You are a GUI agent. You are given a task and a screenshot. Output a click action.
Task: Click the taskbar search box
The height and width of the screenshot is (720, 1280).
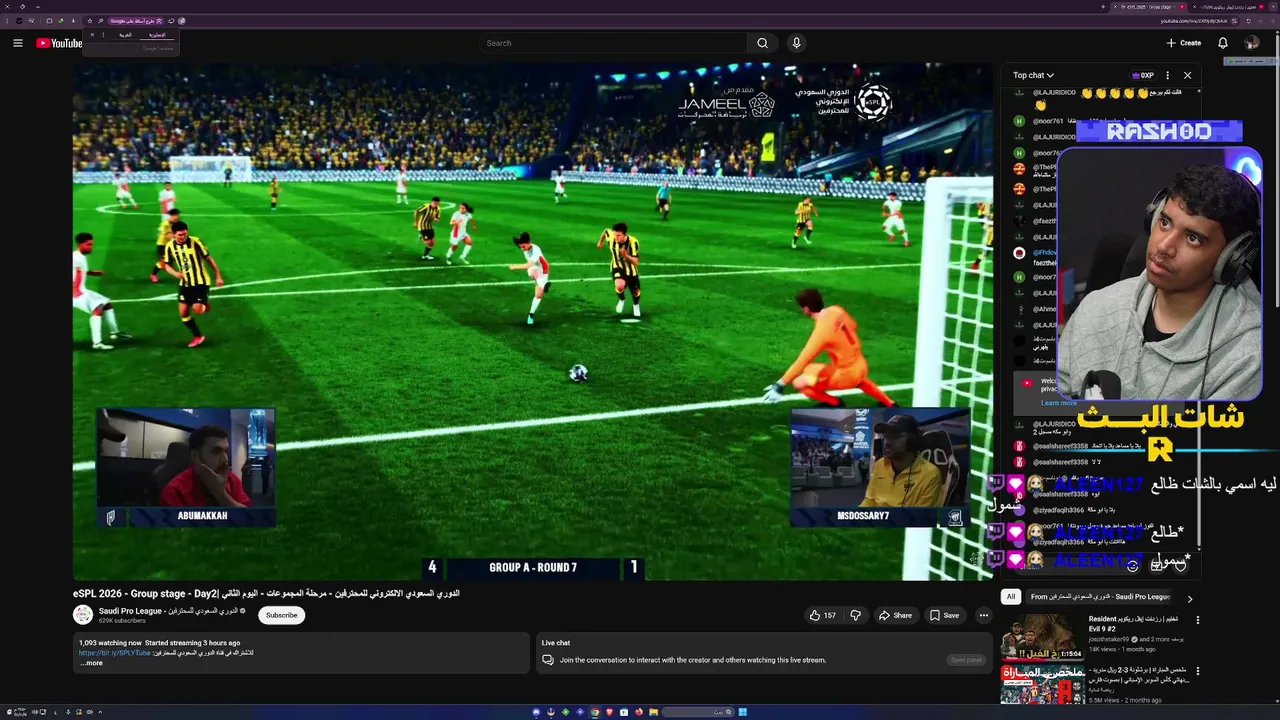[x=698, y=712]
